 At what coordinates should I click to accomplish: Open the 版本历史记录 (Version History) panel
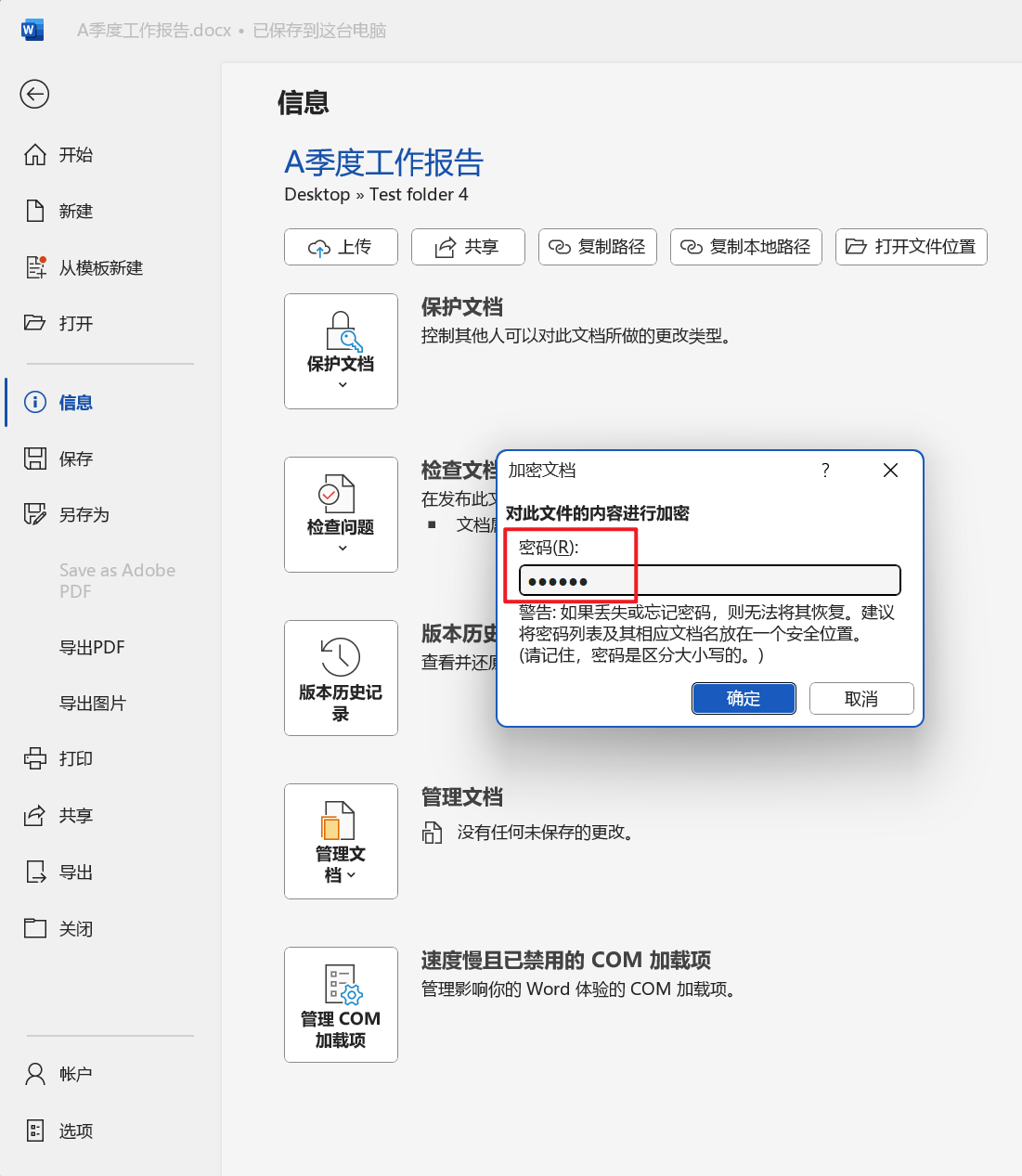[x=341, y=678]
